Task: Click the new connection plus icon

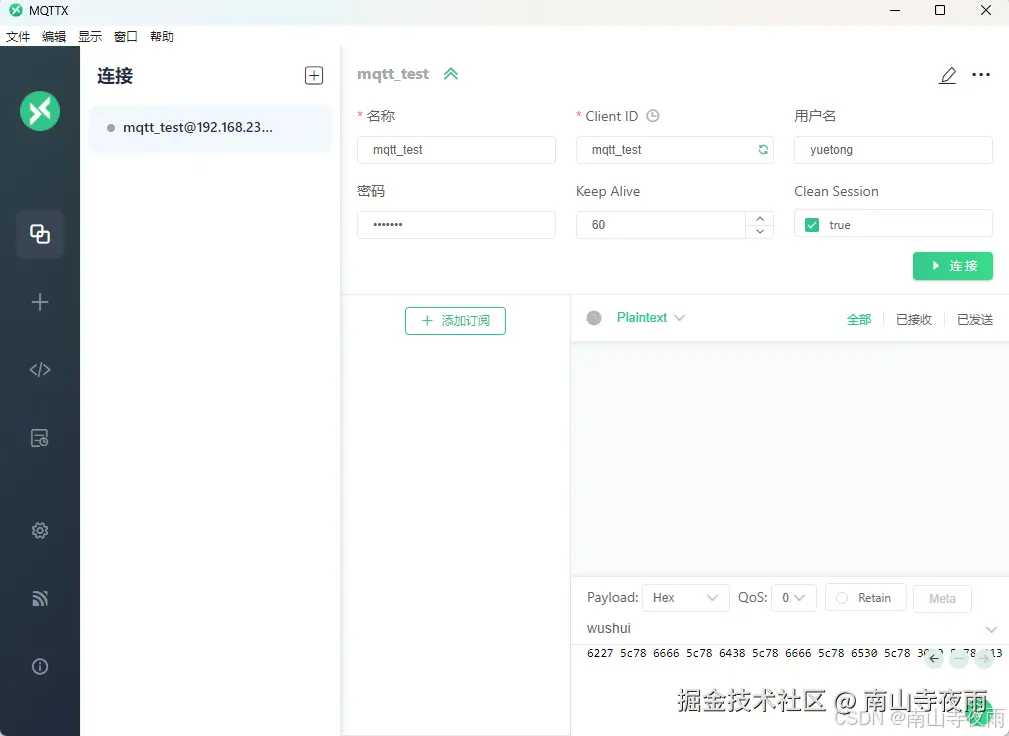Action: click(x=313, y=74)
